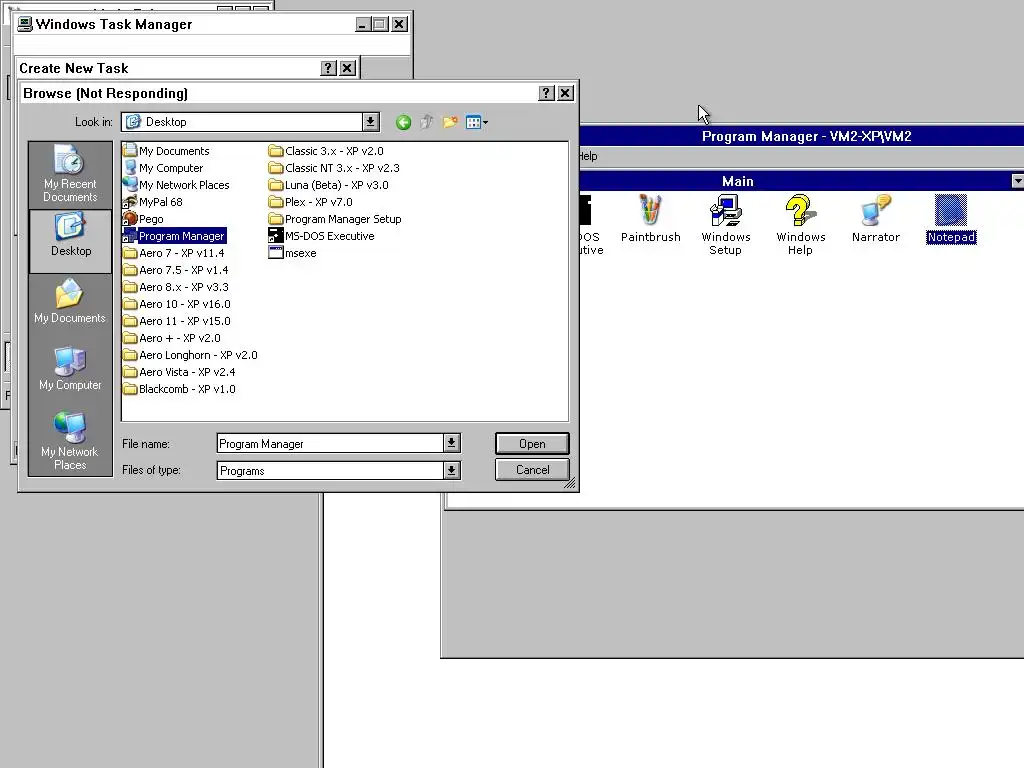The image size is (1024, 768).
Task: Expand the File name dropdown arrow
Action: coord(451,443)
